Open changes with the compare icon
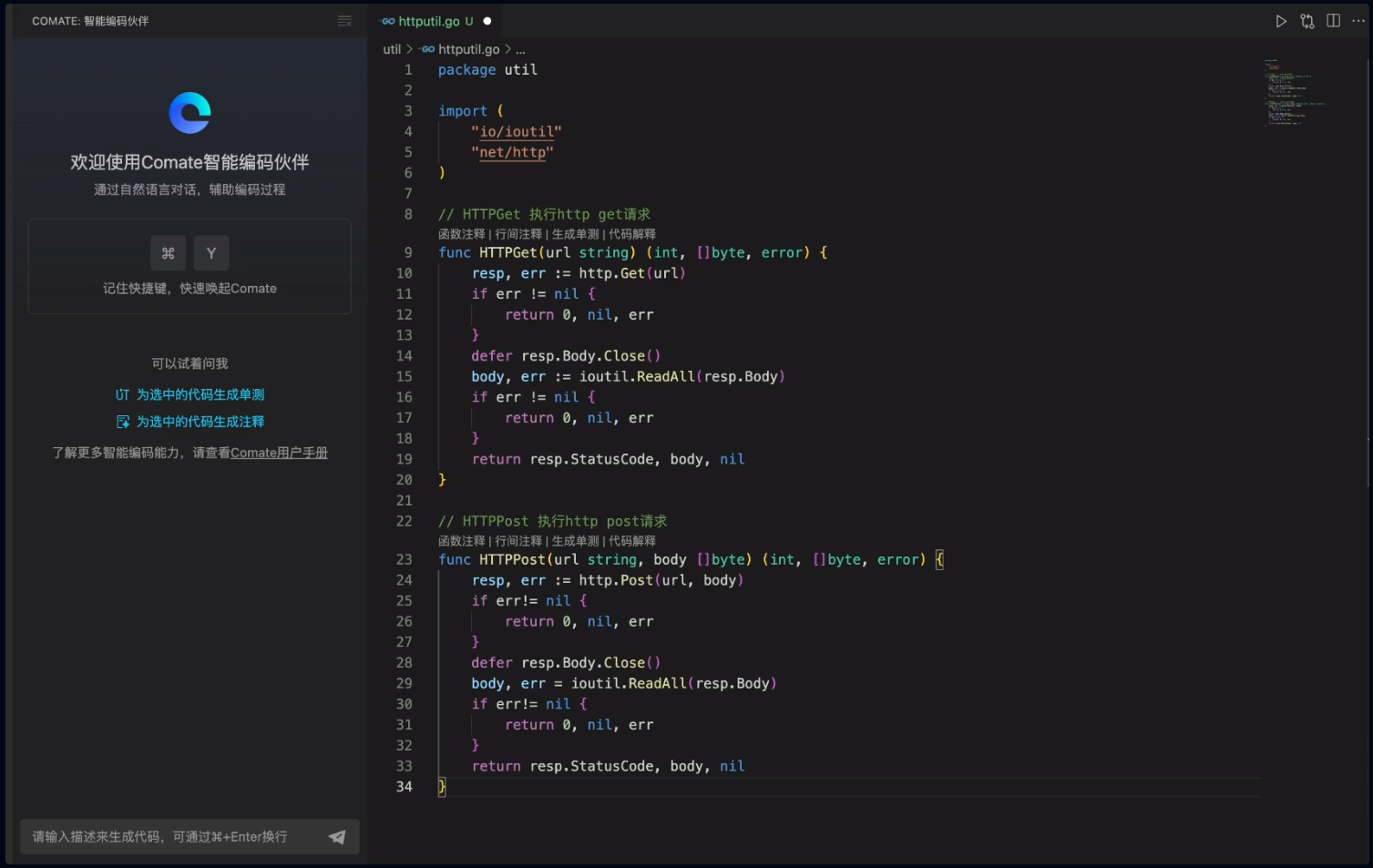Screen dimensions: 1373x868 (1307, 21)
